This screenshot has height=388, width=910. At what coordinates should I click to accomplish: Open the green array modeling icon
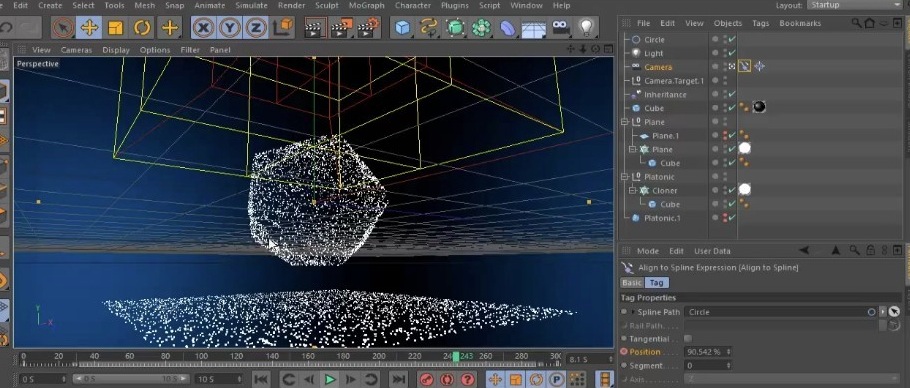coord(481,27)
